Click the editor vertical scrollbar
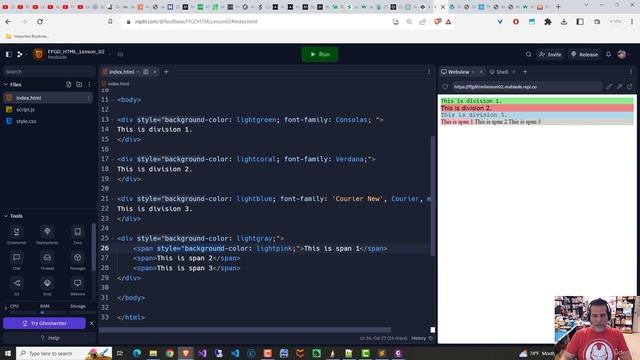The width and height of the screenshot is (640, 360). (x=433, y=196)
